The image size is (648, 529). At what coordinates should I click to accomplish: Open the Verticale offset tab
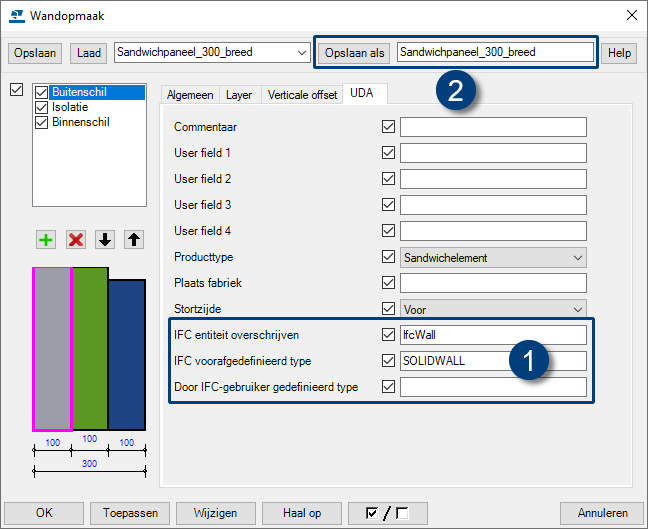[301, 95]
